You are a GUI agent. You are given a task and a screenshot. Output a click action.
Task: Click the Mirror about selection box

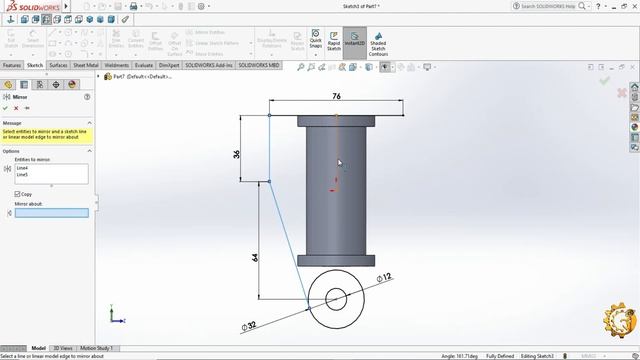[52, 213]
